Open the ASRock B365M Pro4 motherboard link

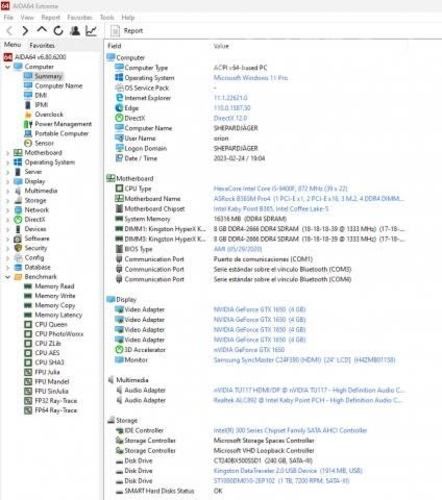(308, 199)
